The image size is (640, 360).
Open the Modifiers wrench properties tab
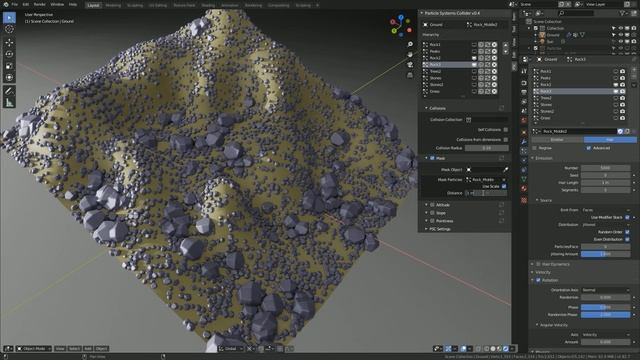coord(524,142)
